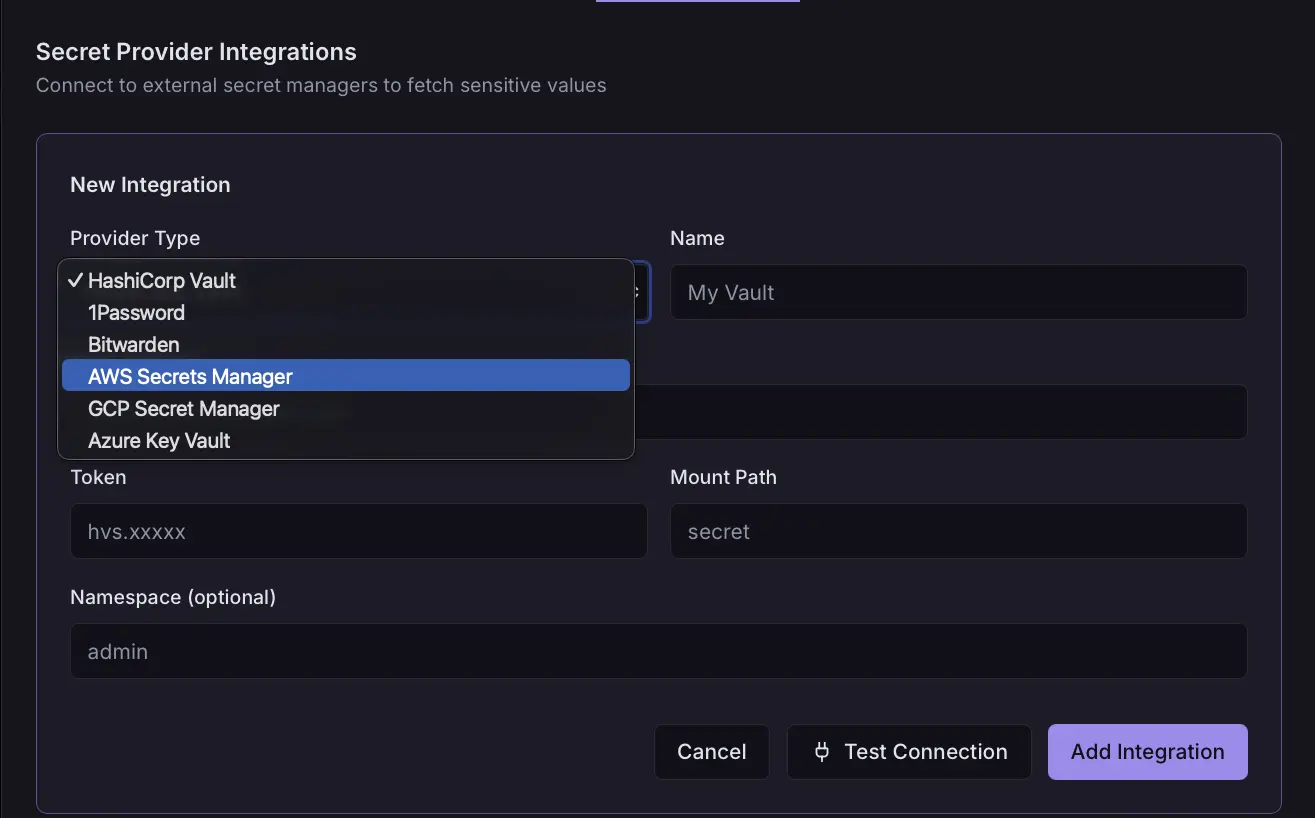Screen dimensions: 1315x818
Task: Select the Bitwarden provider option
Action: point(134,345)
